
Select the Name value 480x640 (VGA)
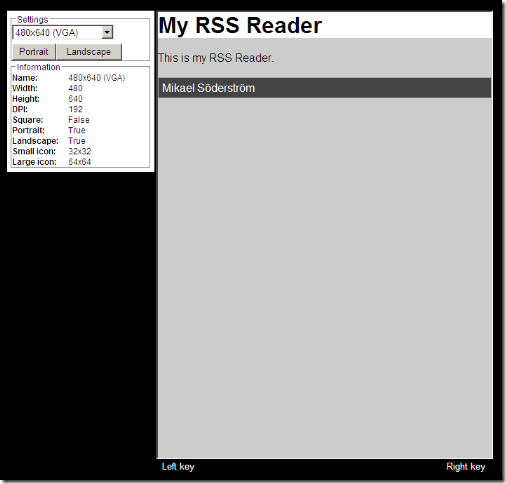pos(97,78)
